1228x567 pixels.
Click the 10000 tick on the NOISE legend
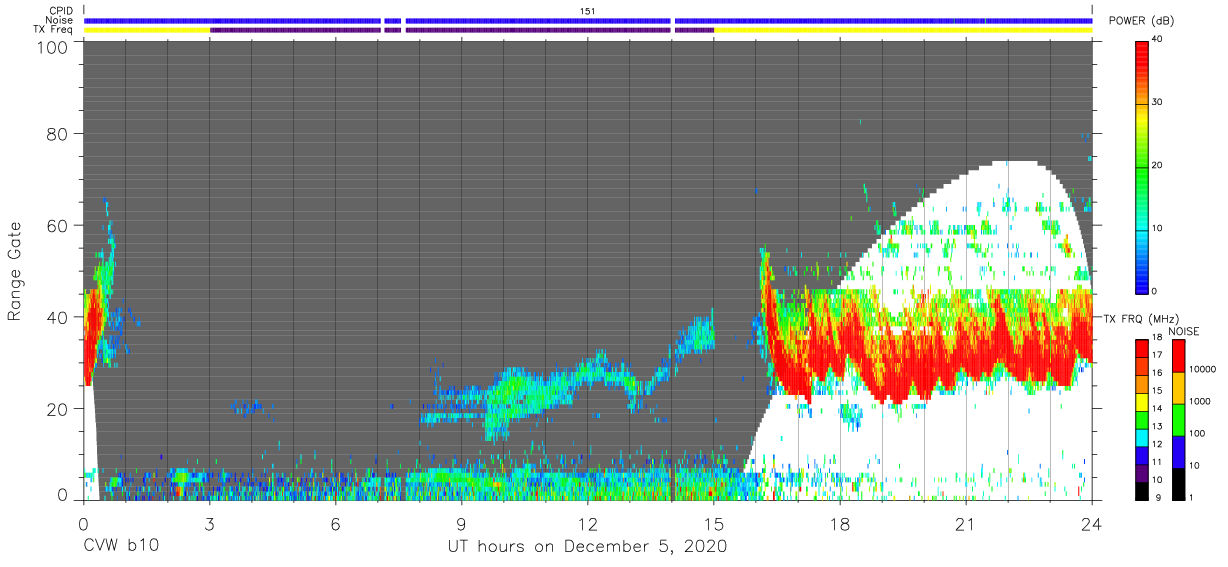(1205, 369)
